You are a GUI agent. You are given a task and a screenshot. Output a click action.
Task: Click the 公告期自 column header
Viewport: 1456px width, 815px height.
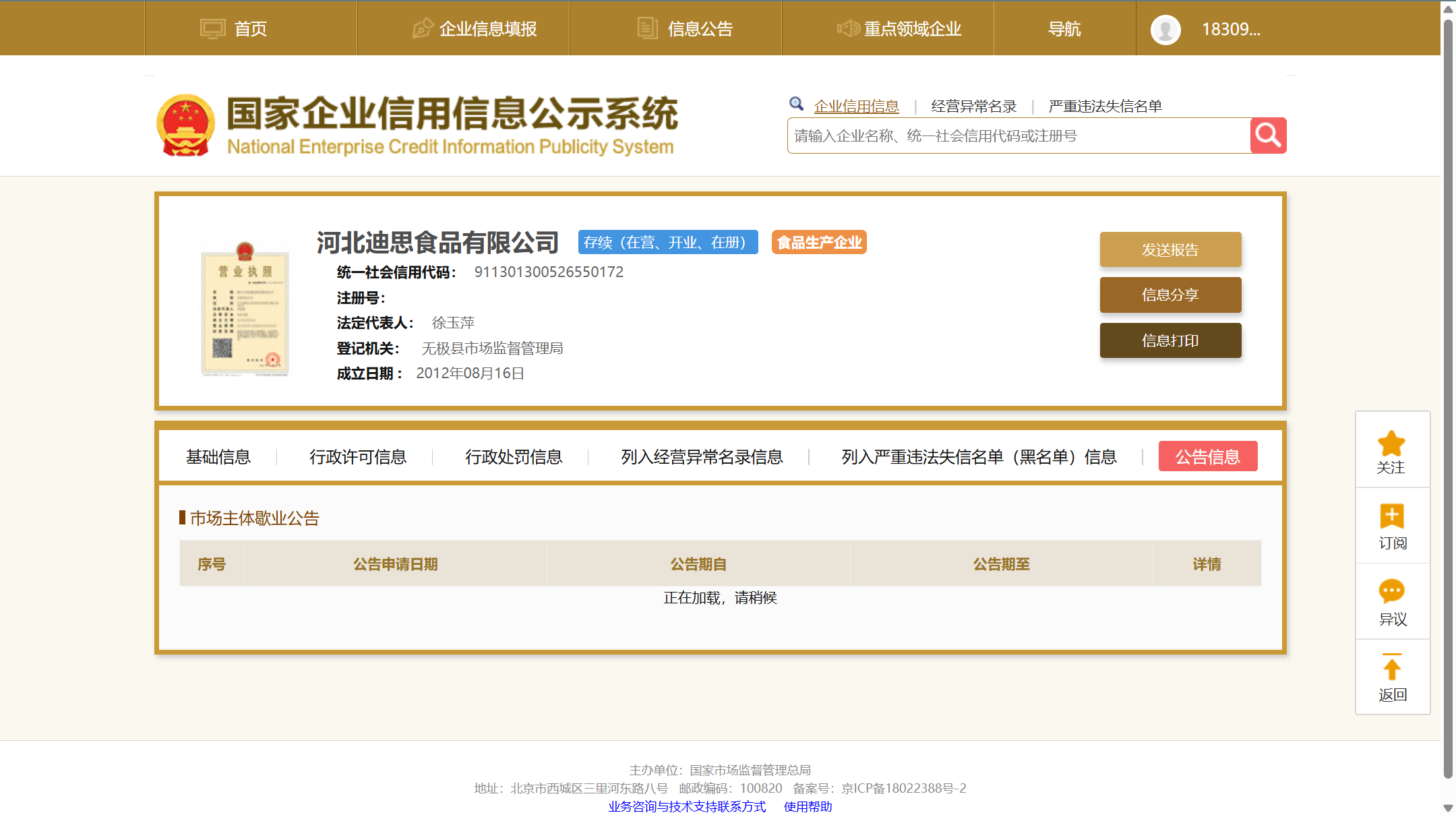[698, 564]
